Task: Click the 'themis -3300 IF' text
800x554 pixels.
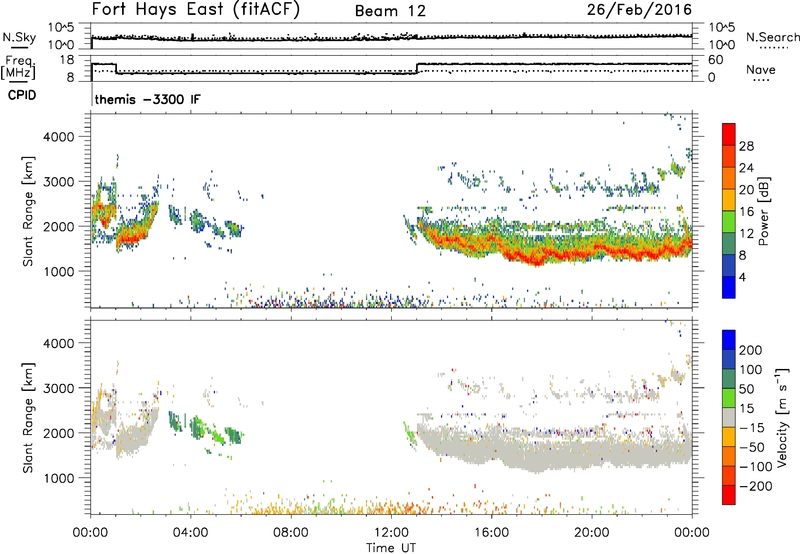Action: (147, 99)
